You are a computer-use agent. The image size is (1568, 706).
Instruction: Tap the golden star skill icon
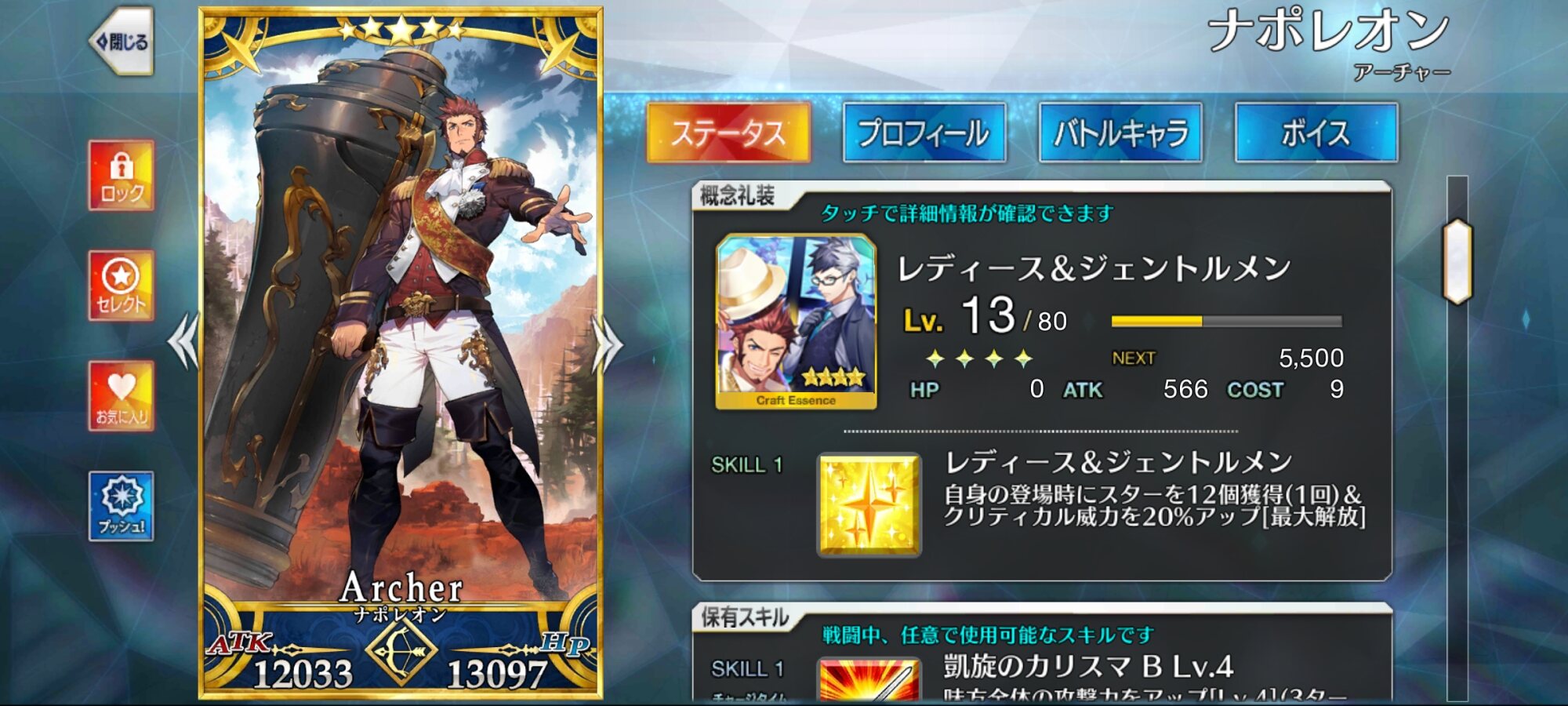tap(869, 506)
